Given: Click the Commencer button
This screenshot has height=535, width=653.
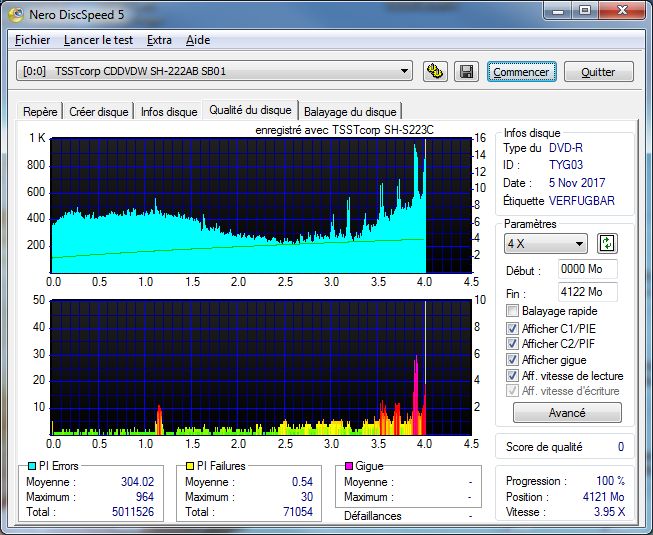Looking at the screenshot, I should 521,72.
